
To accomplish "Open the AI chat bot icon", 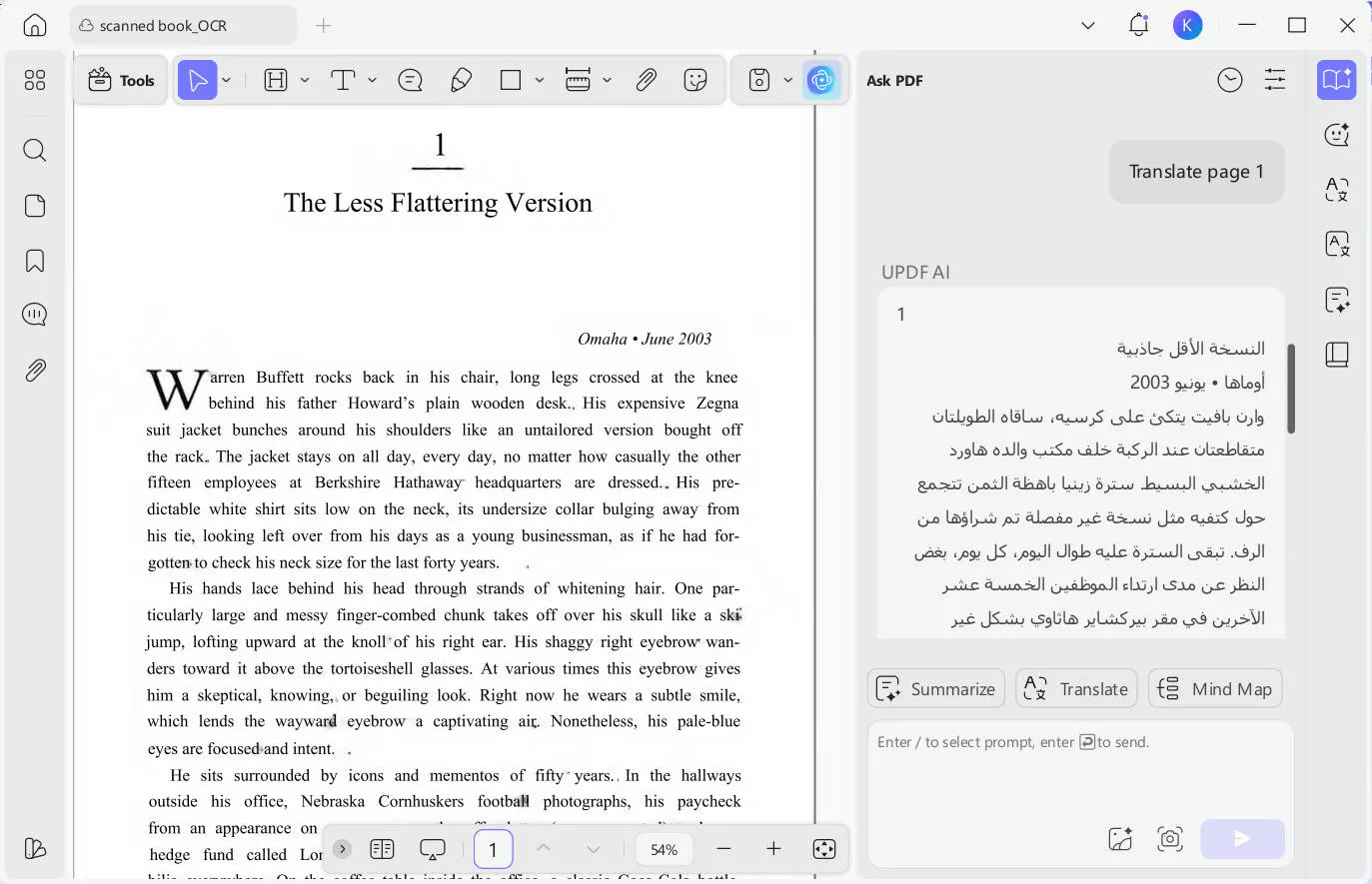I will click(1337, 134).
